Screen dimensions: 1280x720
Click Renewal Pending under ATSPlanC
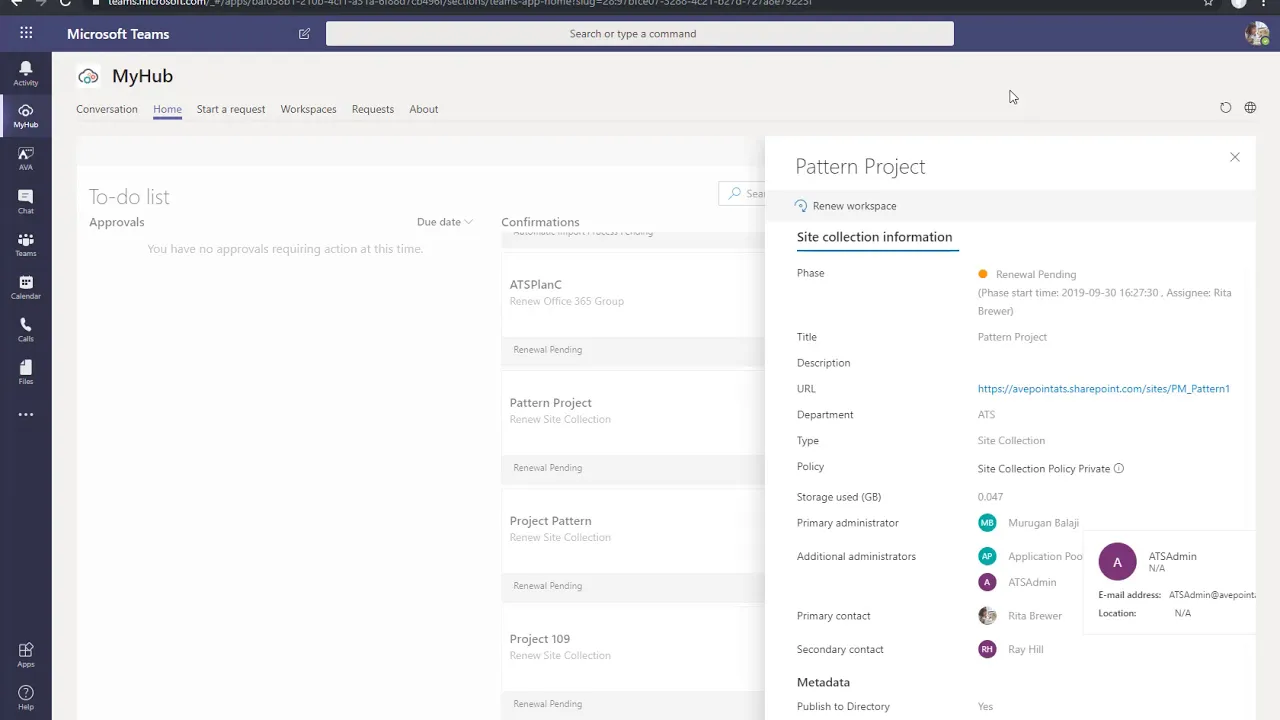[547, 350]
